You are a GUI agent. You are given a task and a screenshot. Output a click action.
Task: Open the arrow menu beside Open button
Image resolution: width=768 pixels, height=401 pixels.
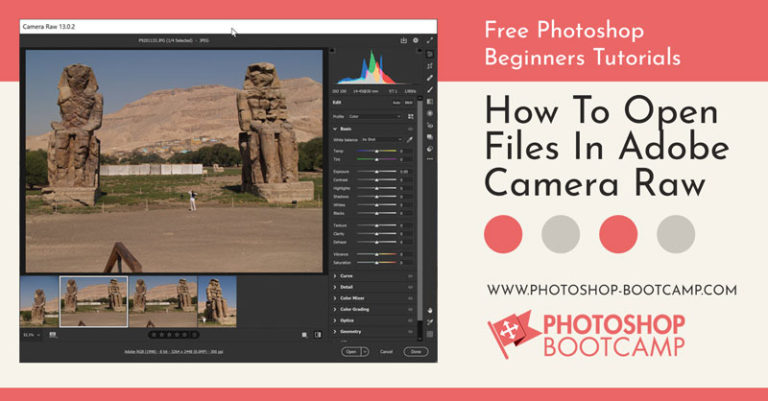point(365,352)
